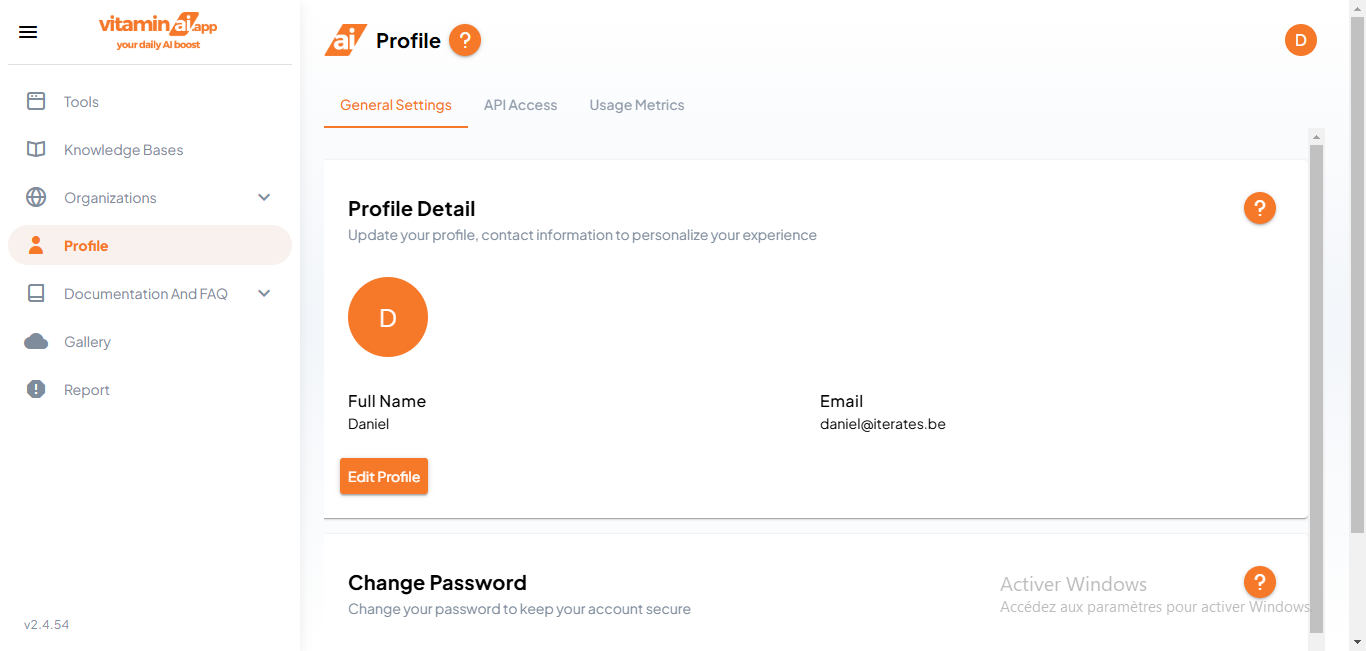Image resolution: width=1366 pixels, height=651 pixels.
Task: Click the Knowledge Bases book icon
Action: tap(36, 149)
